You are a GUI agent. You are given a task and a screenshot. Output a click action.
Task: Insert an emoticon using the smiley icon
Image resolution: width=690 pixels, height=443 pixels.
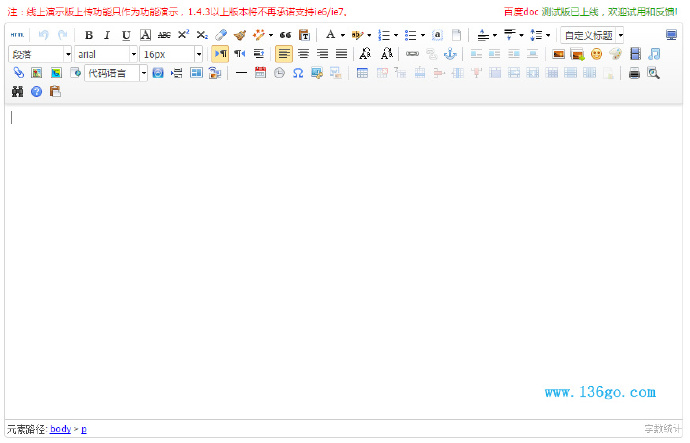point(596,54)
